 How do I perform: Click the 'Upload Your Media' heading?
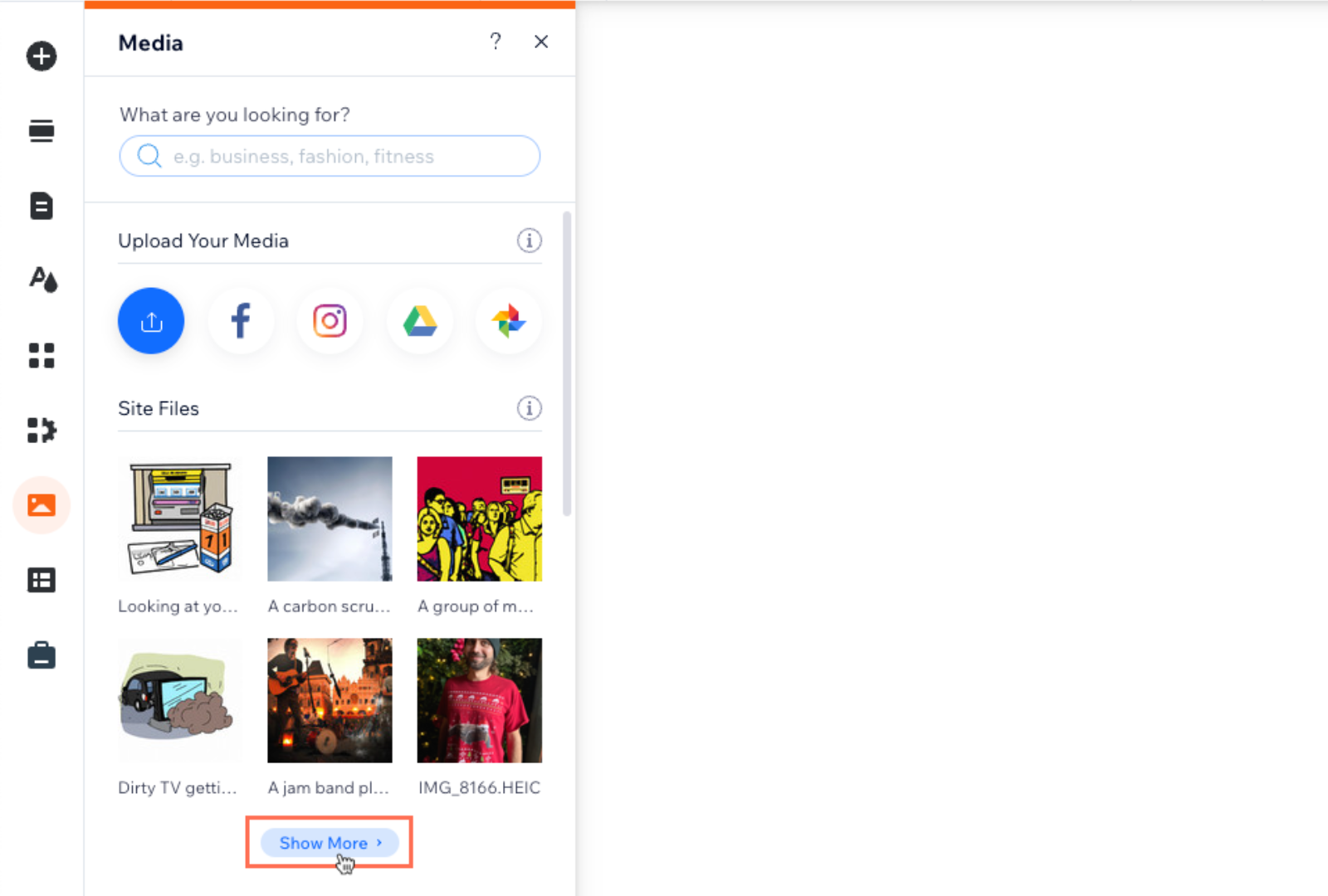tap(203, 241)
